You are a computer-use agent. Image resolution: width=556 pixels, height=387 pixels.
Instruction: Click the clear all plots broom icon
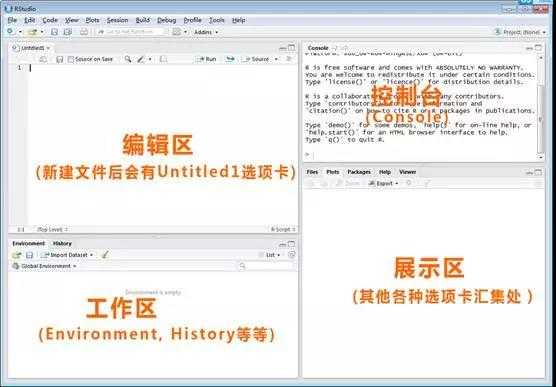click(427, 183)
